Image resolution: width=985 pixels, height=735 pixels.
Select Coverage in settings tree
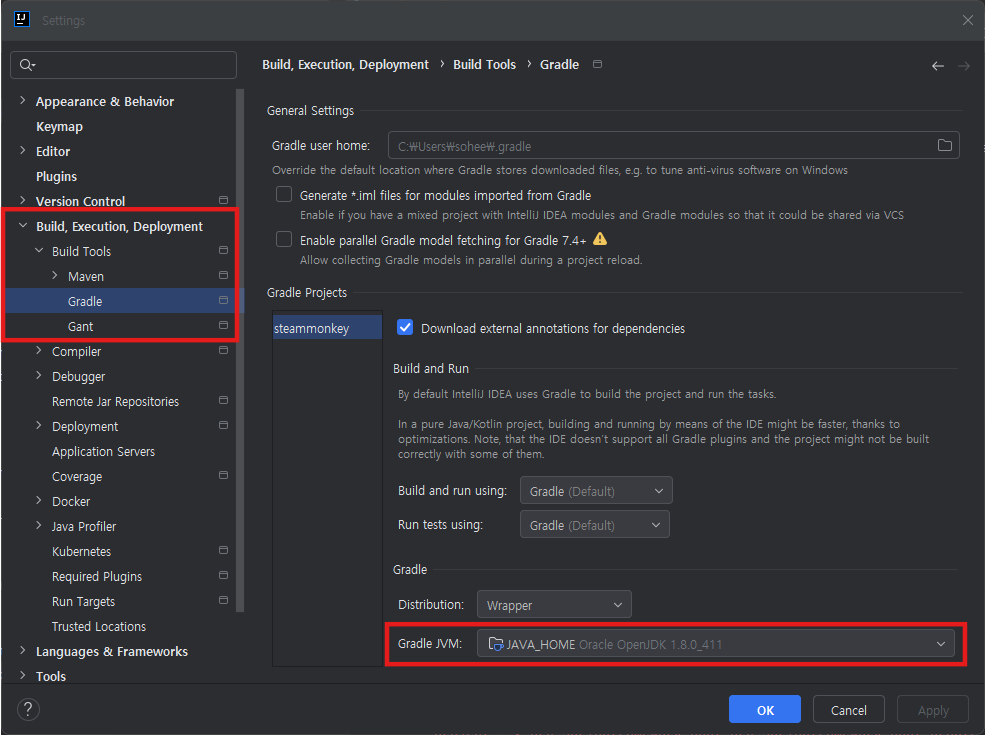77,477
